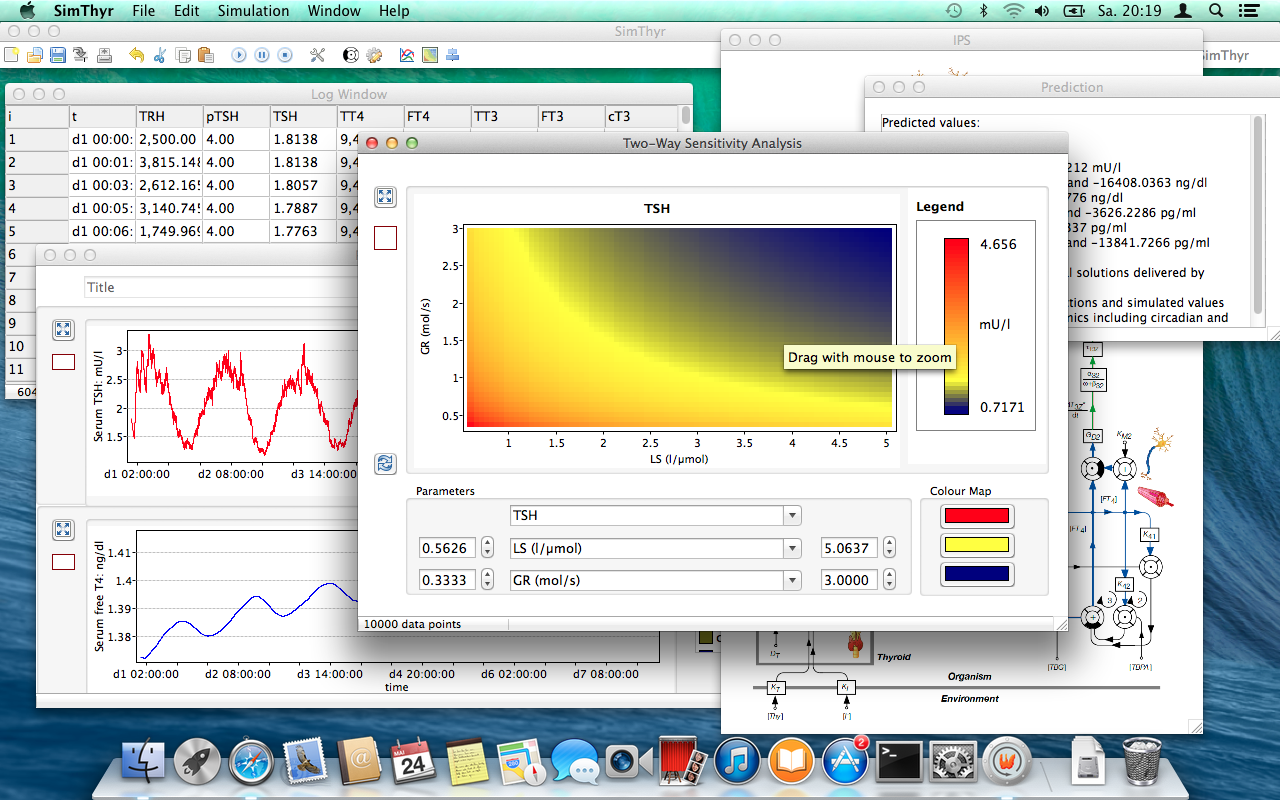Image resolution: width=1280 pixels, height=800 pixels.
Task: Click the Paste icon in the toolbar
Action: coord(206,55)
